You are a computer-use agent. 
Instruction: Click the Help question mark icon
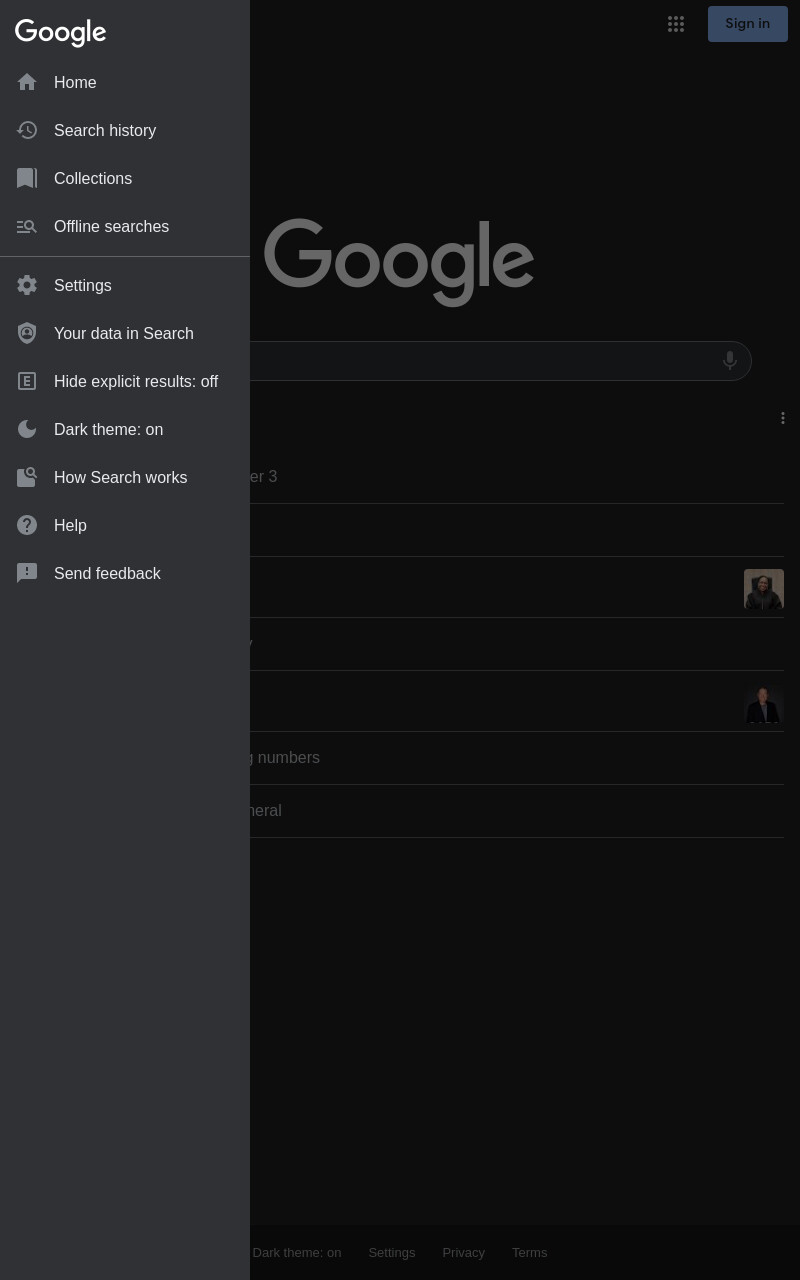point(27,525)
